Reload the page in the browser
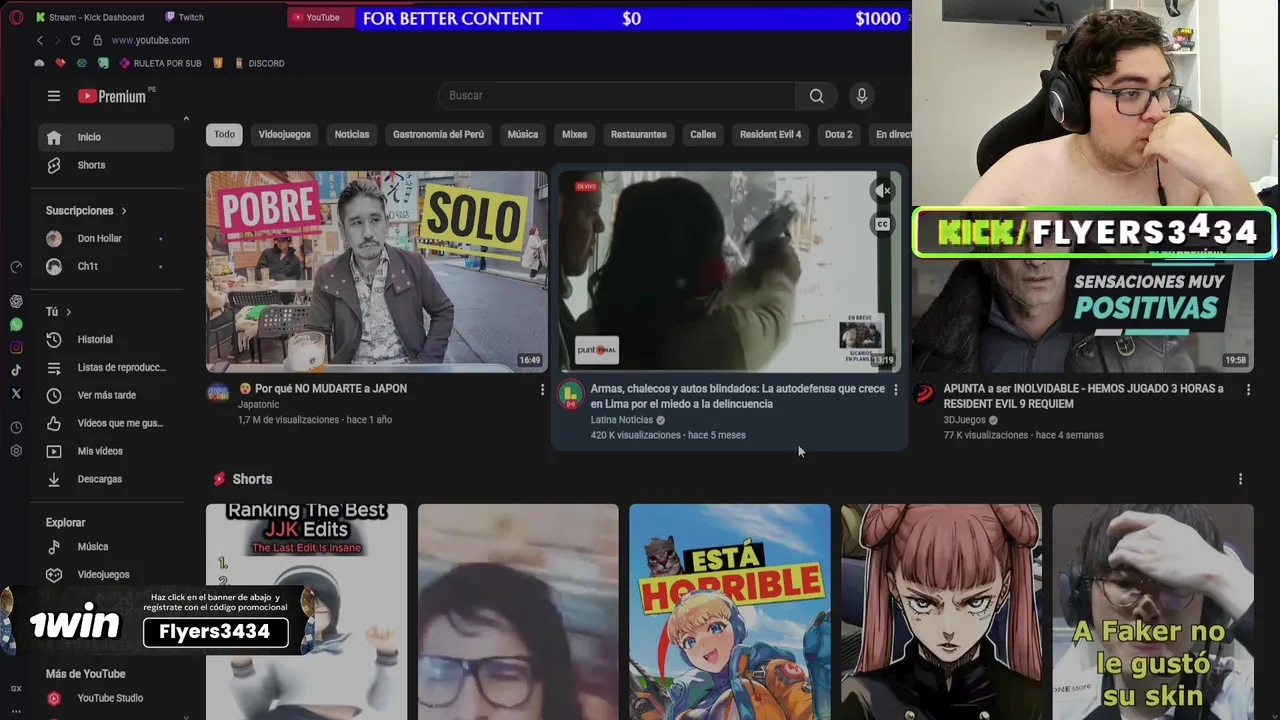This screenshot has height=720, width=1280. (x=75, y=40)
